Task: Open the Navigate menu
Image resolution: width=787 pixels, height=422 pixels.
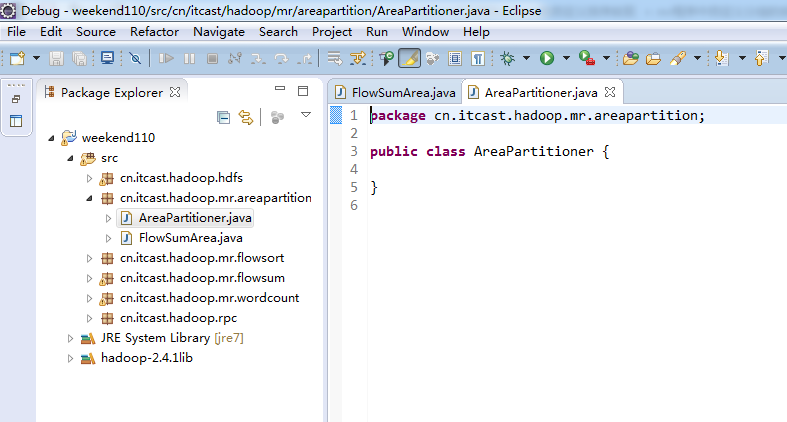Action: coord(219,32)
